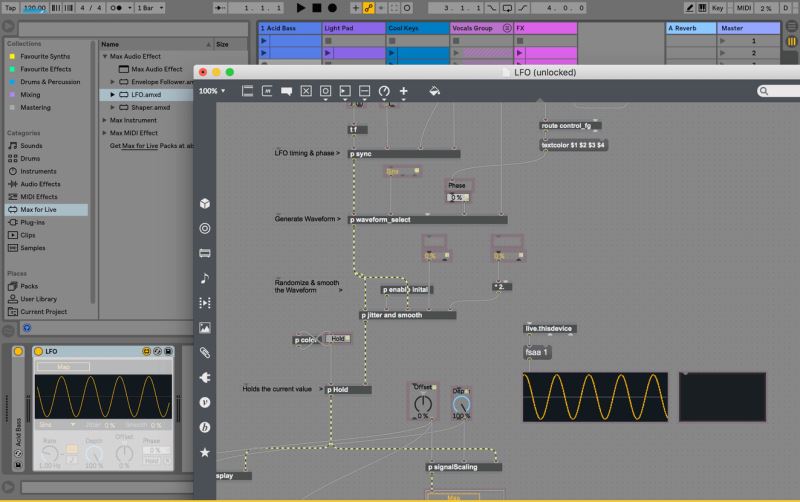This screenshot has width=800, height=502.
Task: Click the Tap tempo button
Action: [10, 8]
